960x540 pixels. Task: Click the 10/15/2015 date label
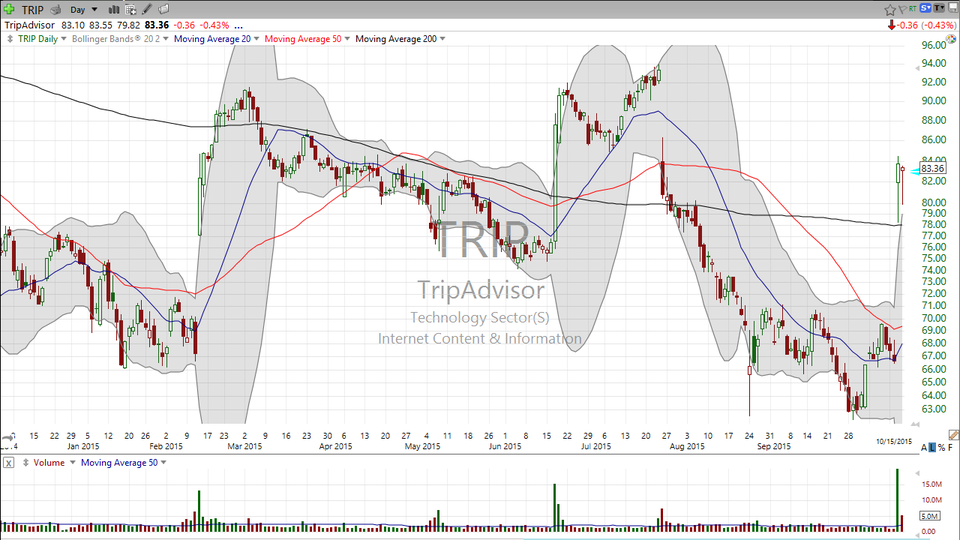(894, 441)
